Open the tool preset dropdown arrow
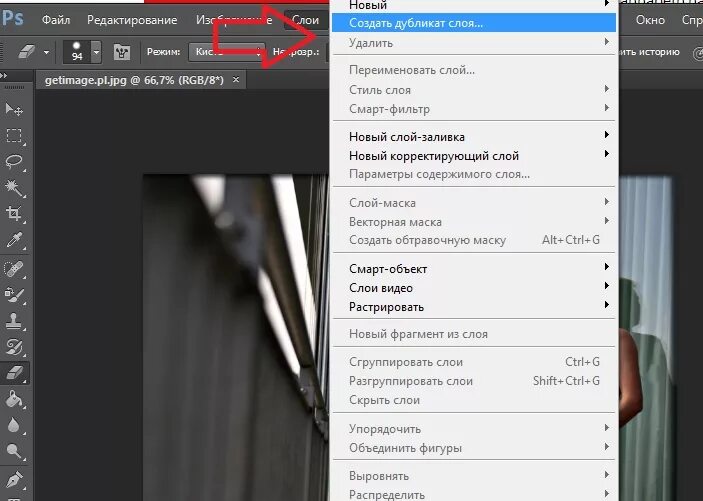703x501 pixels. [46, 52]
